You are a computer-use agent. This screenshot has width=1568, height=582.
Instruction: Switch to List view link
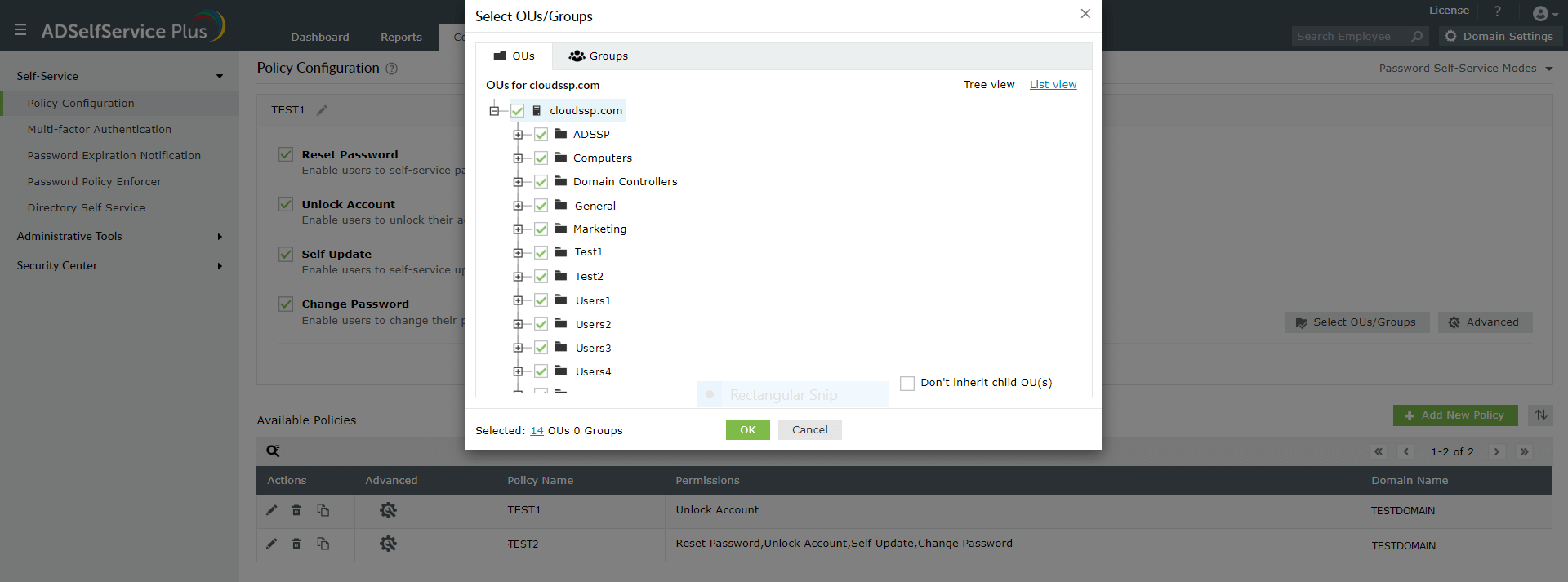1053,84
